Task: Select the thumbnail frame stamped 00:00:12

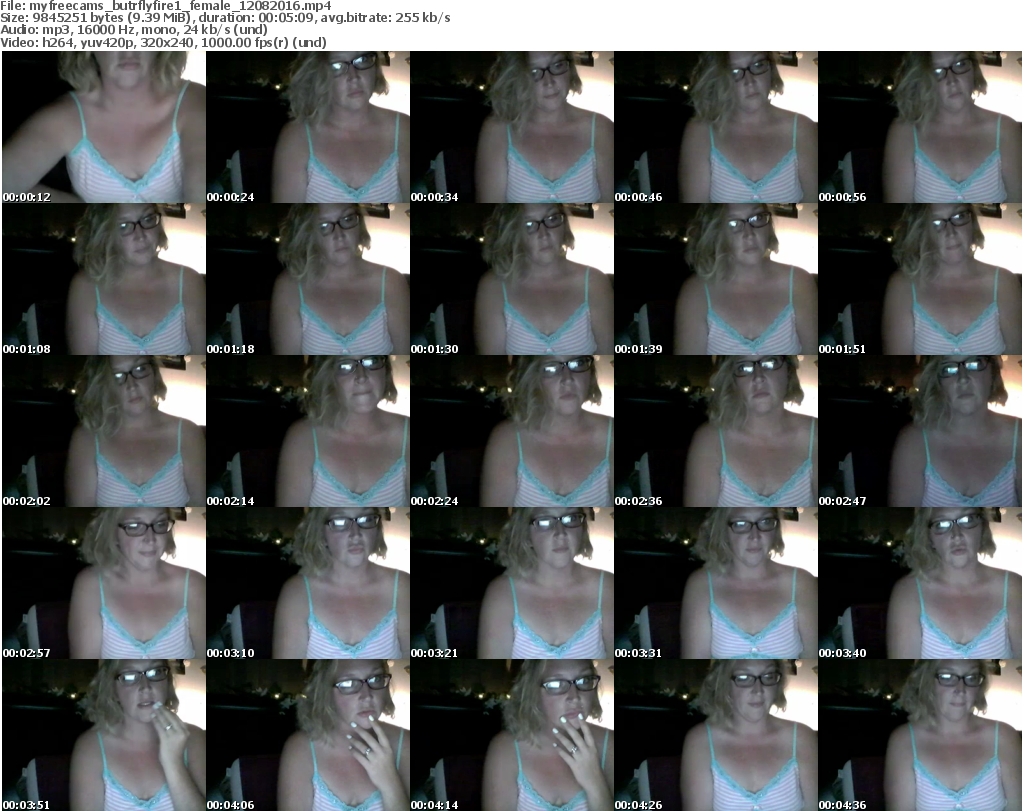Action: pyautogui.click(x=104, y=127)
